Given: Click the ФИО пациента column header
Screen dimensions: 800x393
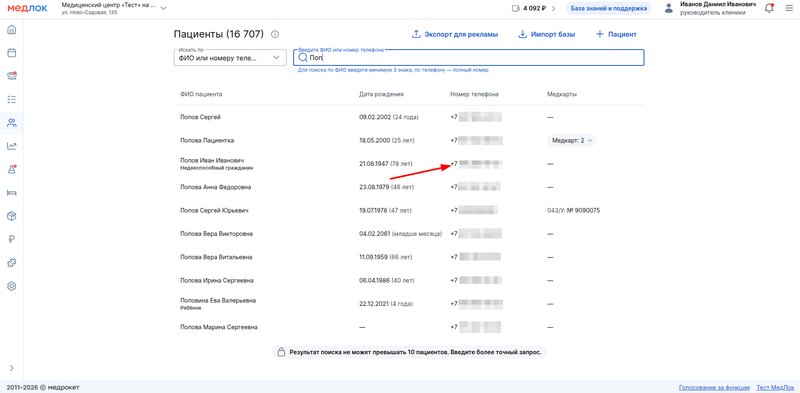Looking at the screenshot, I should (x=201, y=94).
